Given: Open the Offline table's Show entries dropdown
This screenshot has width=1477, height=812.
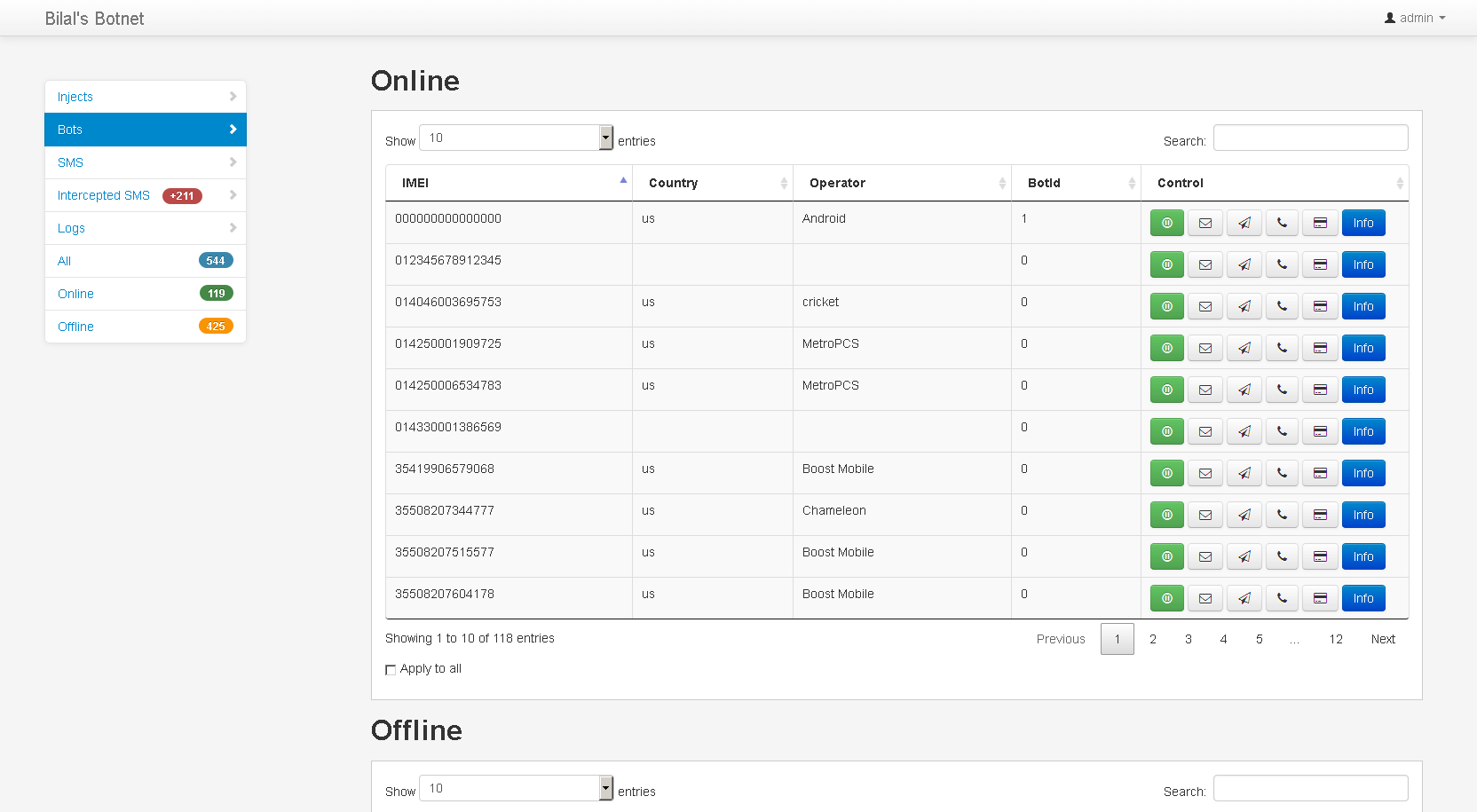Looking at the screenshot, I should click(x=516, y=788).
